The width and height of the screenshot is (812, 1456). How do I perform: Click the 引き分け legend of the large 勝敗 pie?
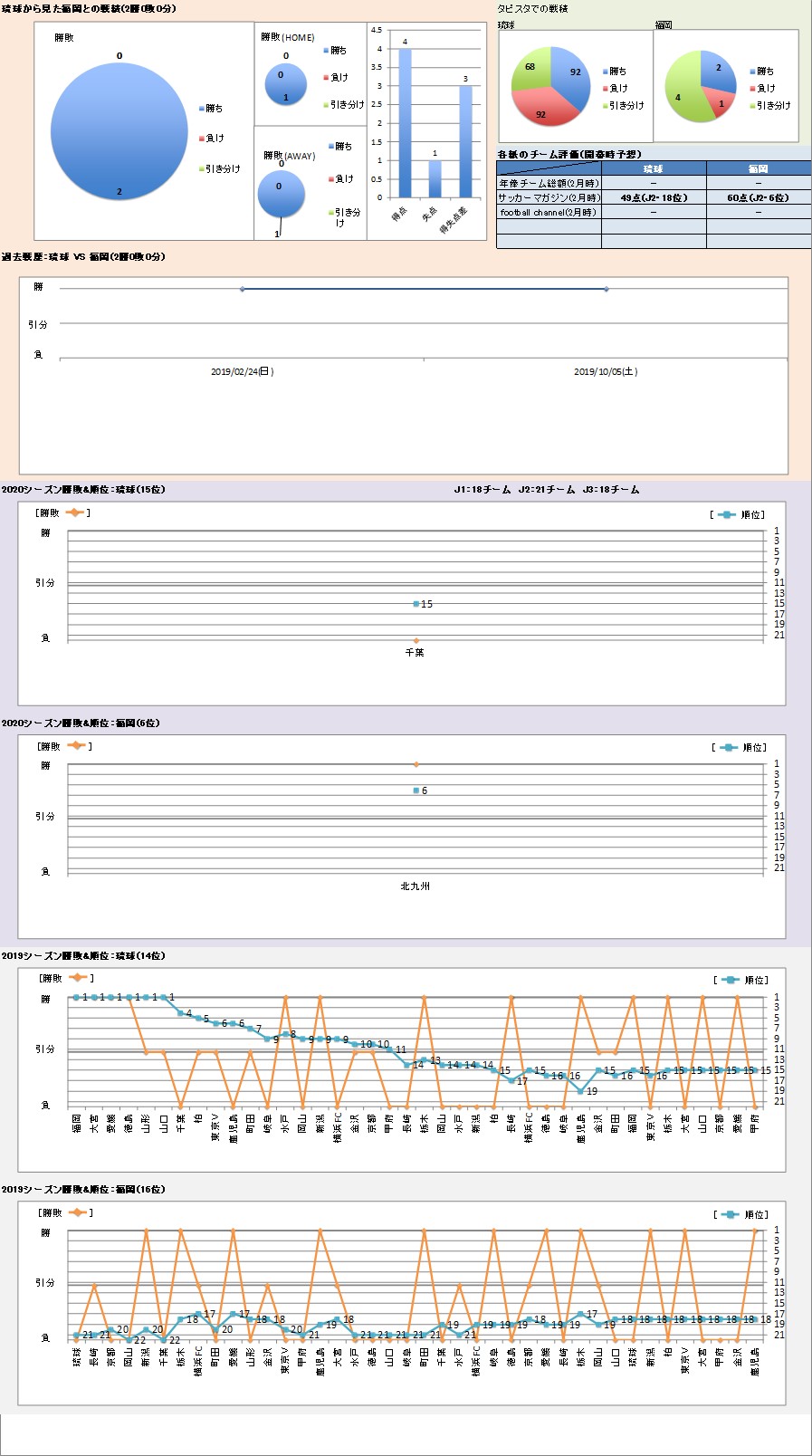pyautogui.click(x=220, y=169)
